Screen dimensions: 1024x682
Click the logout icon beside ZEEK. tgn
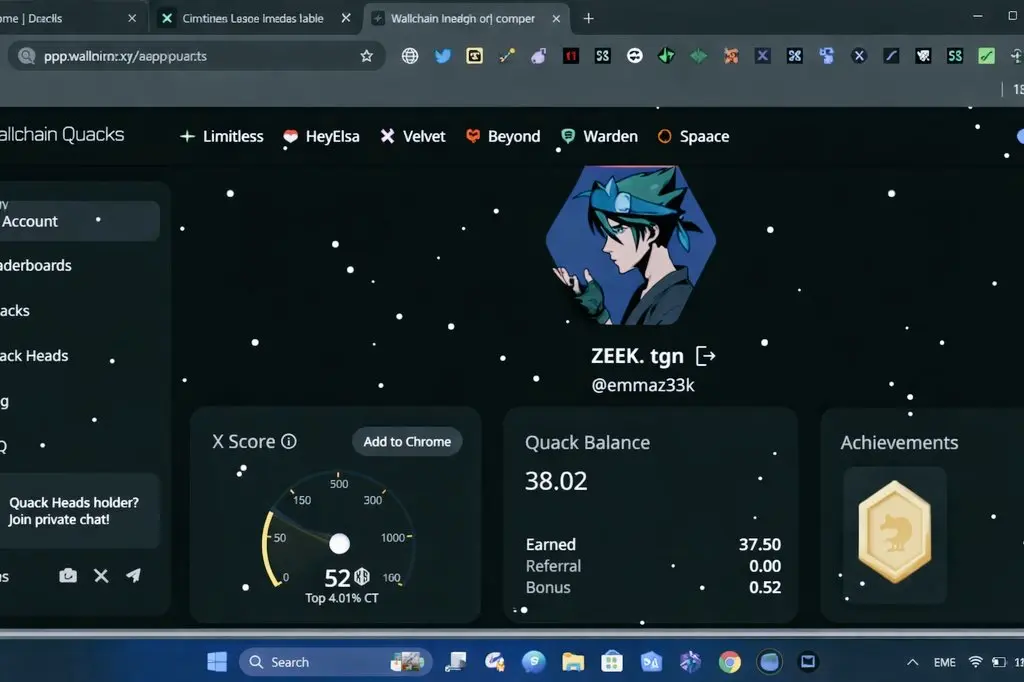(x=705, y=356)
